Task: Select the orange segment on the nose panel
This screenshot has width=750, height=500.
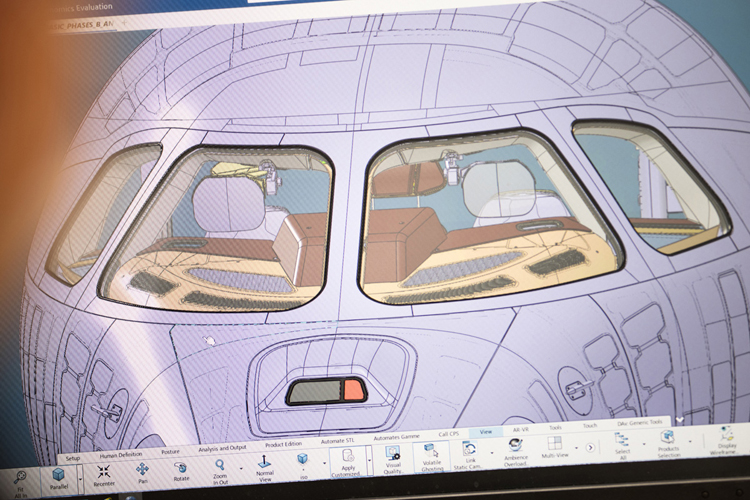Action: click(x=353, y=390)
